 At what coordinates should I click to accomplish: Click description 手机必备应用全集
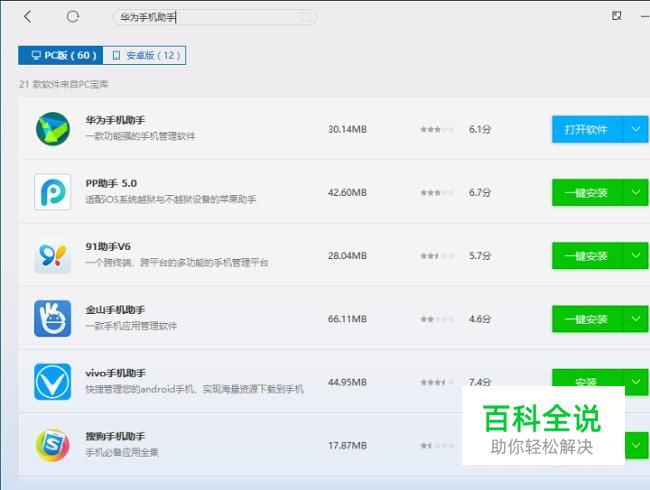coord(122,452)
